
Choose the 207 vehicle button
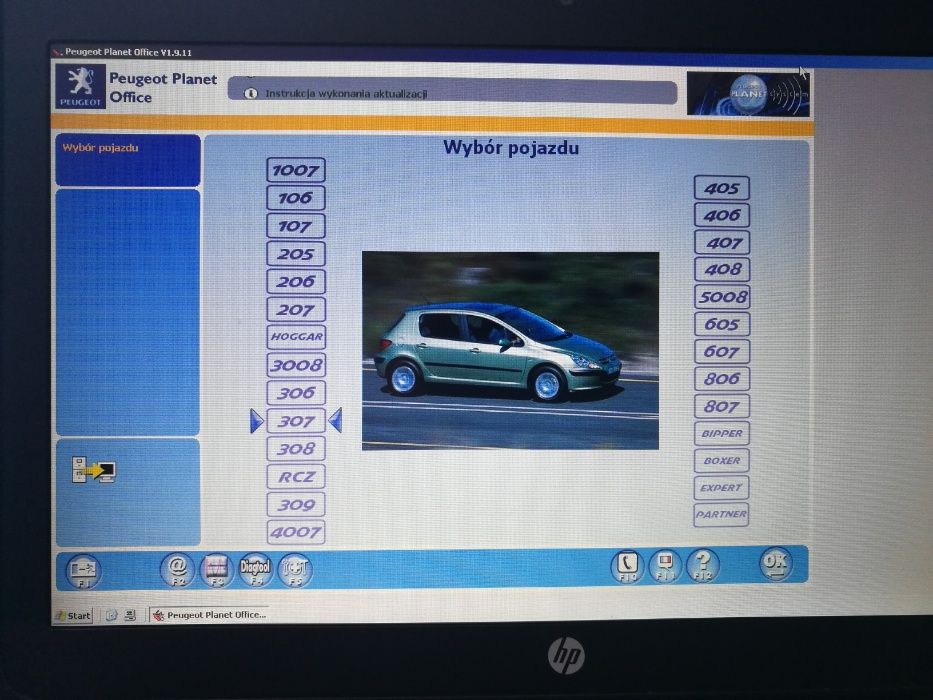tap(296, 310)
